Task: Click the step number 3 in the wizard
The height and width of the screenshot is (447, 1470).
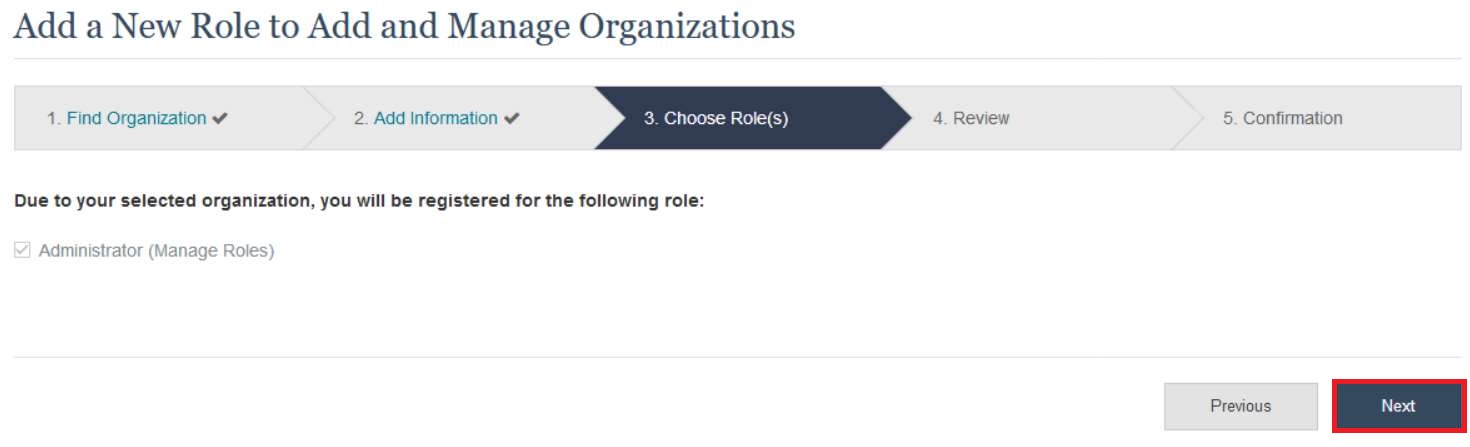Action: (650, 118)
